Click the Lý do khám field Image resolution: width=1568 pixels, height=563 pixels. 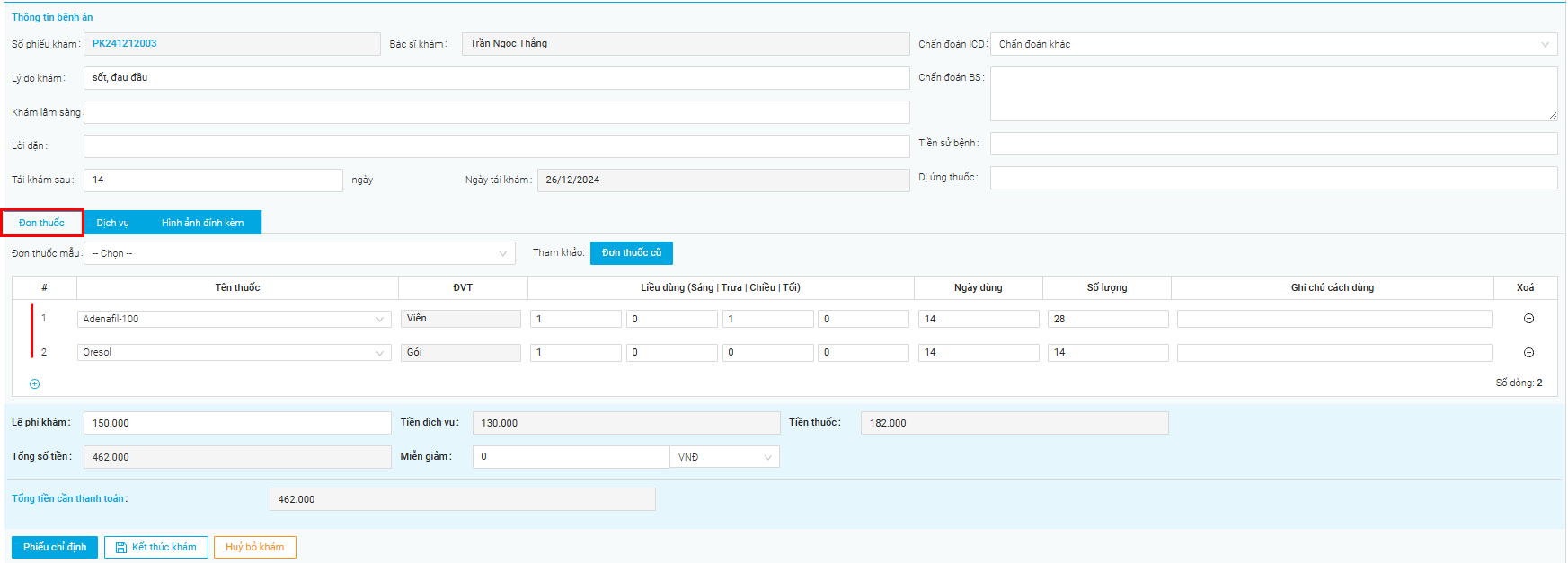click(497, 78)
